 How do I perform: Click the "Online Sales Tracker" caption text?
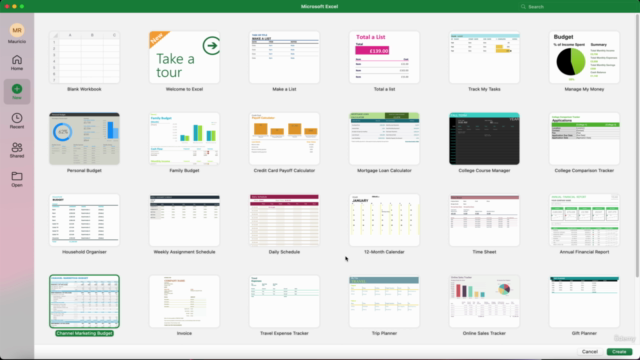point(484,333)
